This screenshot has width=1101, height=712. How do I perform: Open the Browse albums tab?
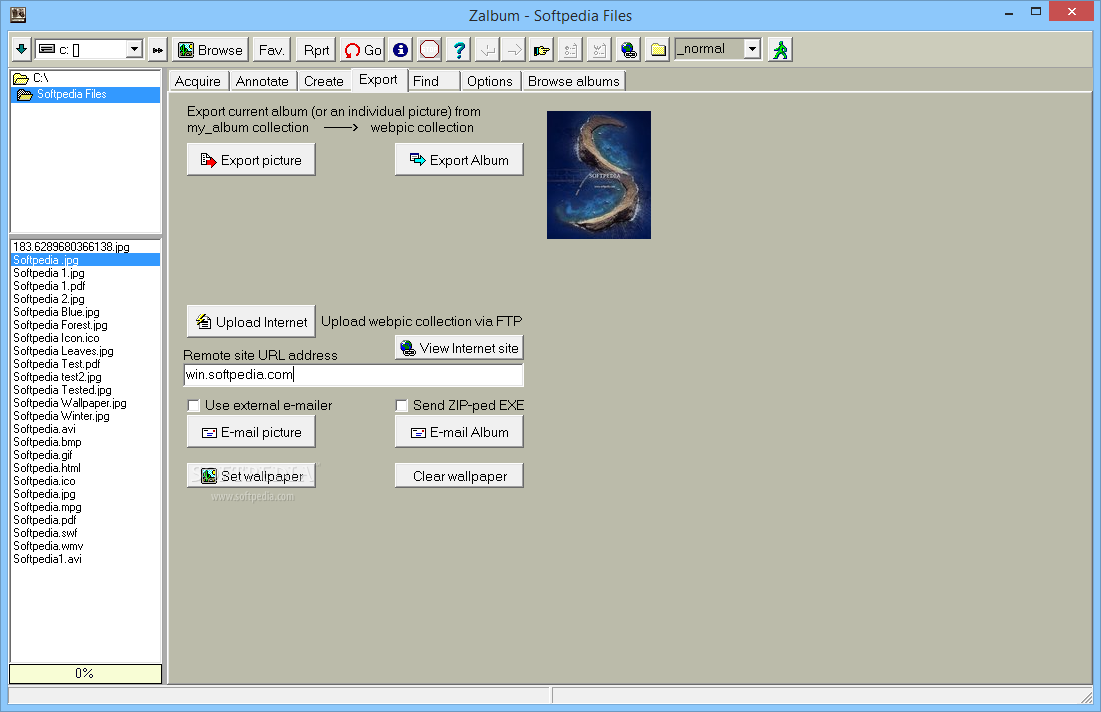tap(574, 81)
